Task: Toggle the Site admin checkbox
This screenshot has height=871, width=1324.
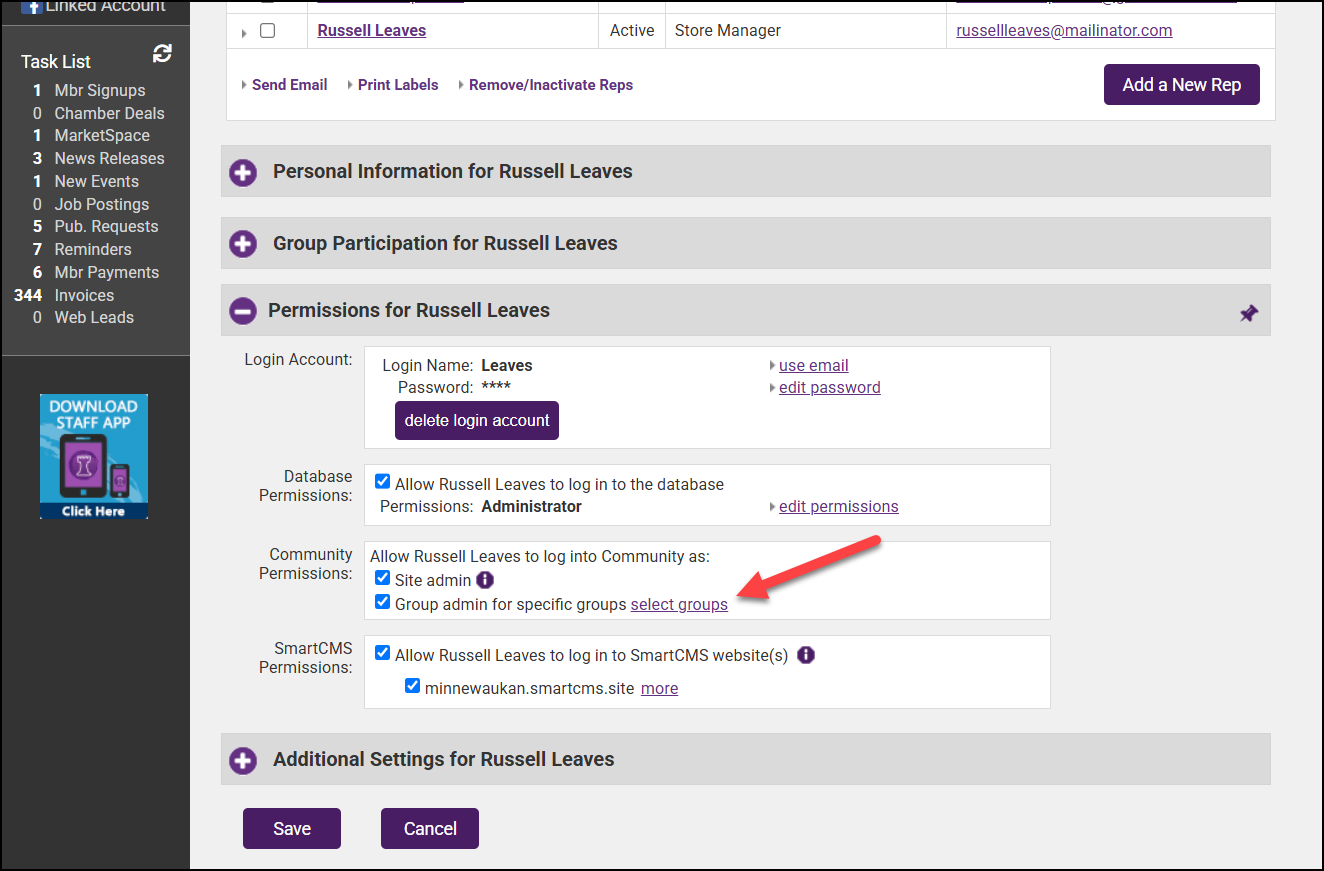Action: click(382, 578)
